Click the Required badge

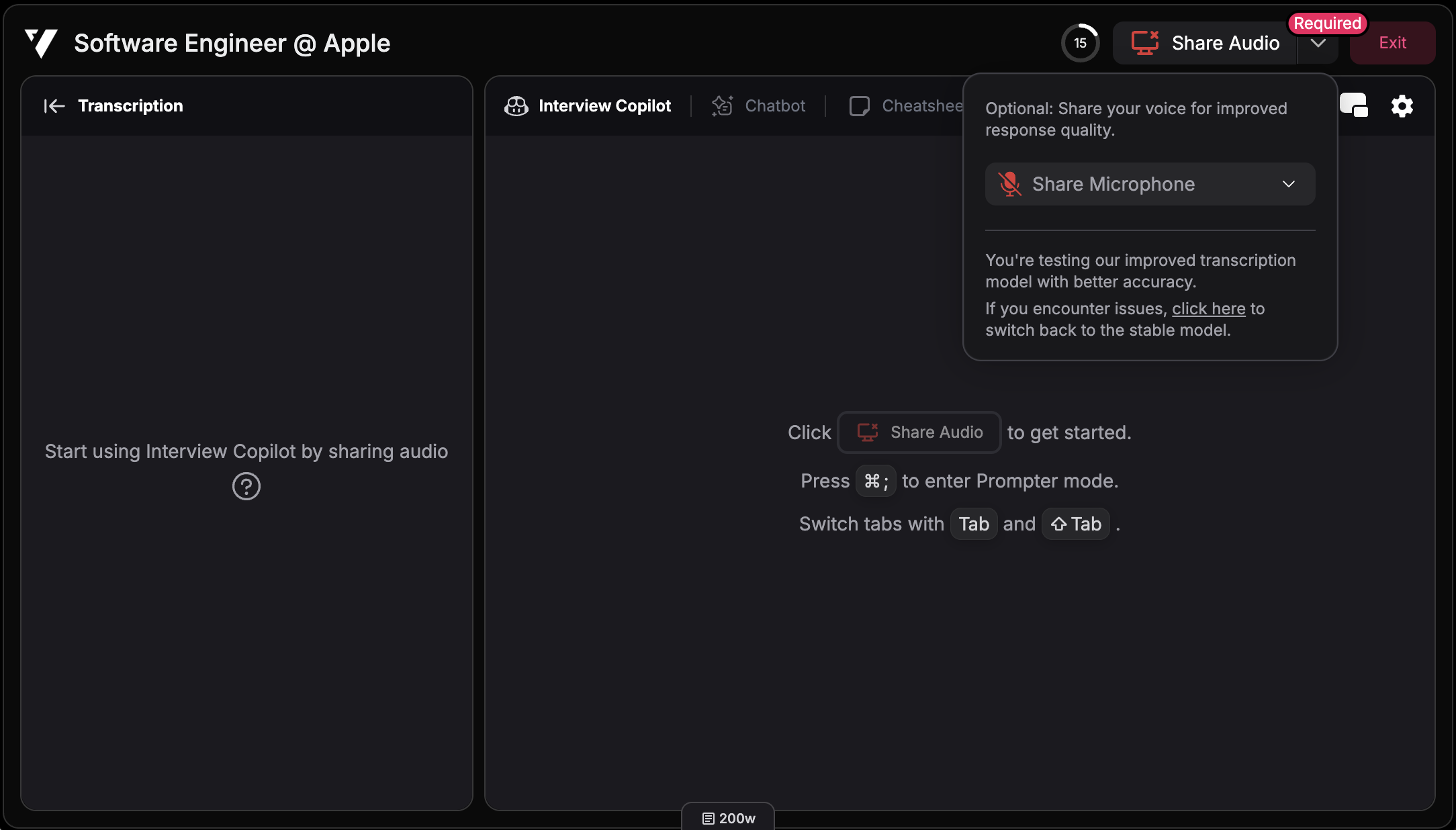click(1326, 24)
